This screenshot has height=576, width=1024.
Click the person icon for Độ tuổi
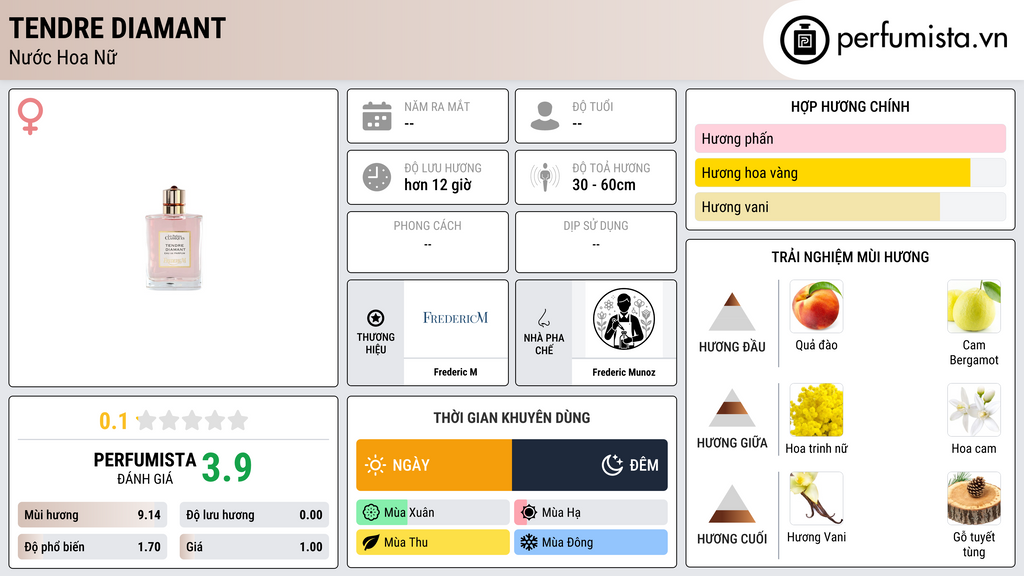pos(545,116)
